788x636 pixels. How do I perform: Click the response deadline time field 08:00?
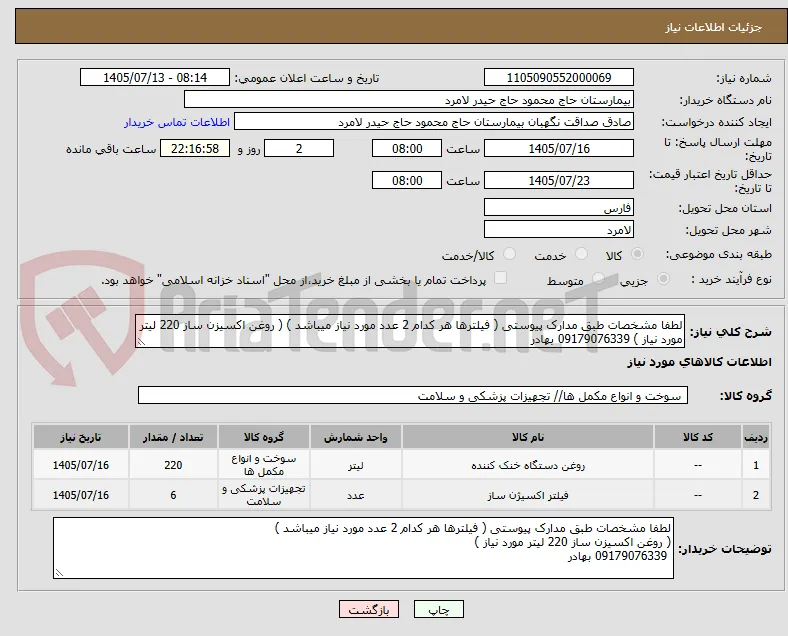tap(407, 148)
